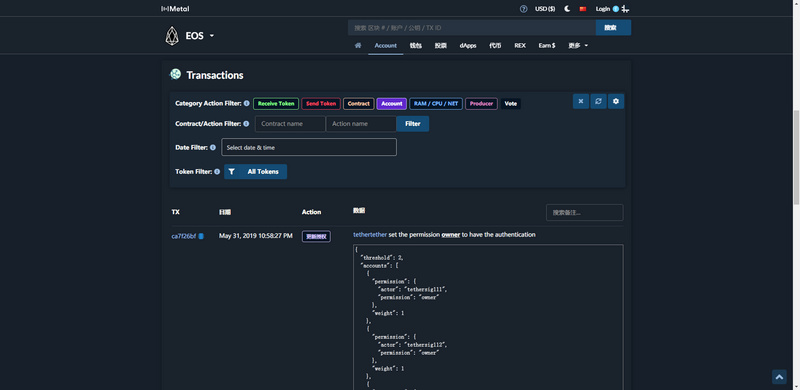
Task: Click the info icon next to Date Filter
Action: pos(213,147)
